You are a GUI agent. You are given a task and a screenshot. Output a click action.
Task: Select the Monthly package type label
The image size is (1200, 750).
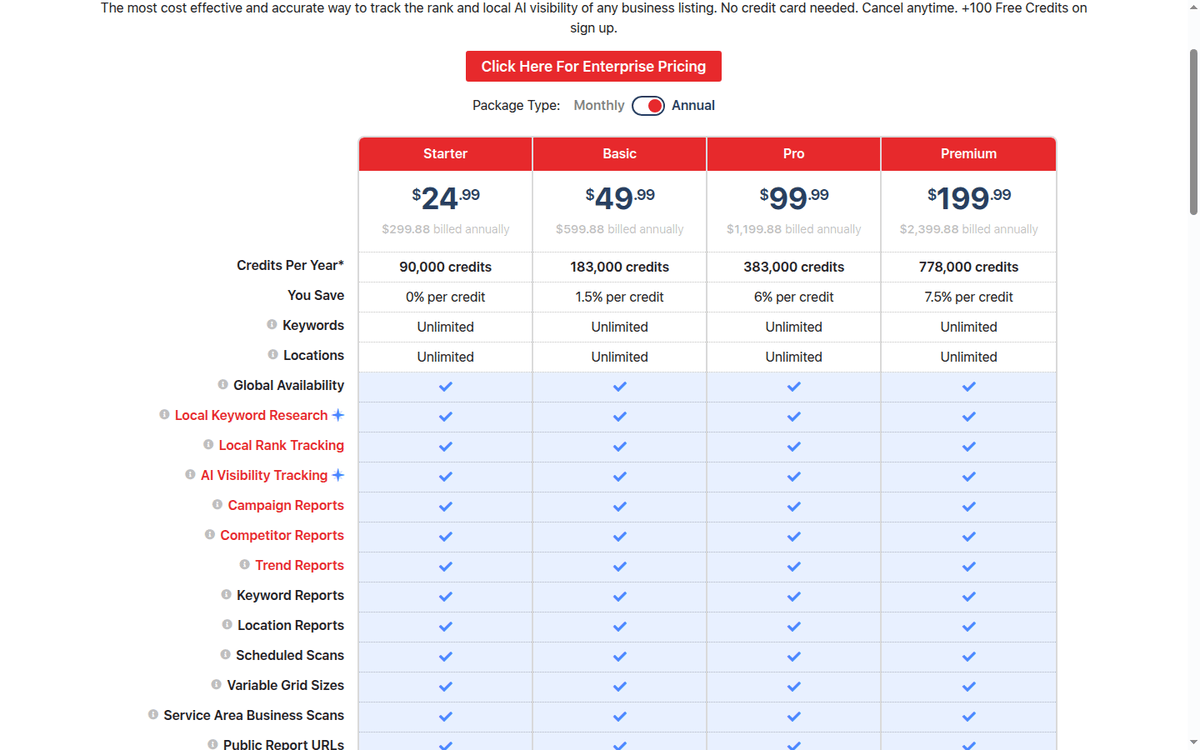coord(599,105)
